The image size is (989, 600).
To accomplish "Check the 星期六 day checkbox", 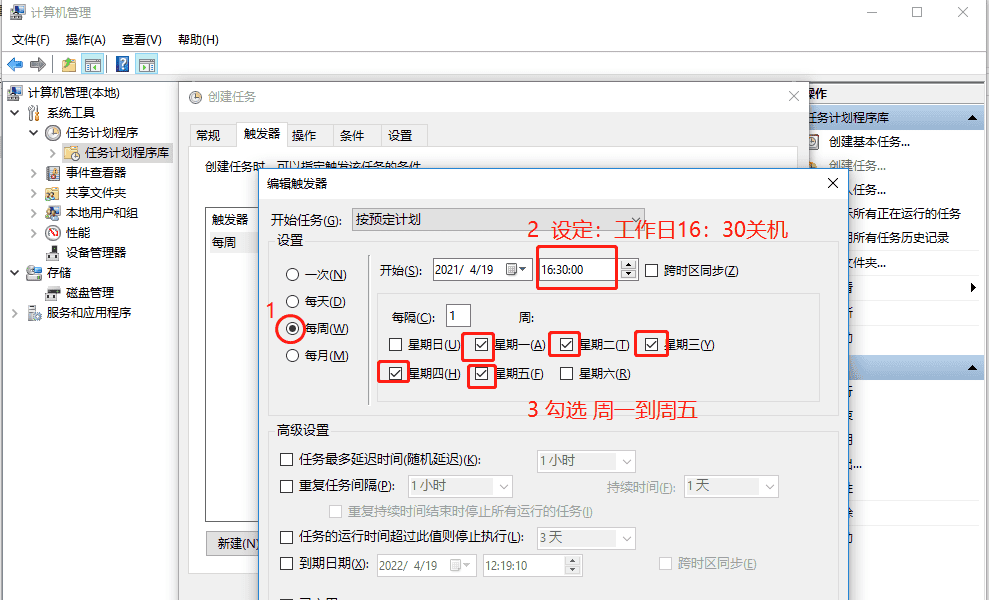I will [565, 371].
